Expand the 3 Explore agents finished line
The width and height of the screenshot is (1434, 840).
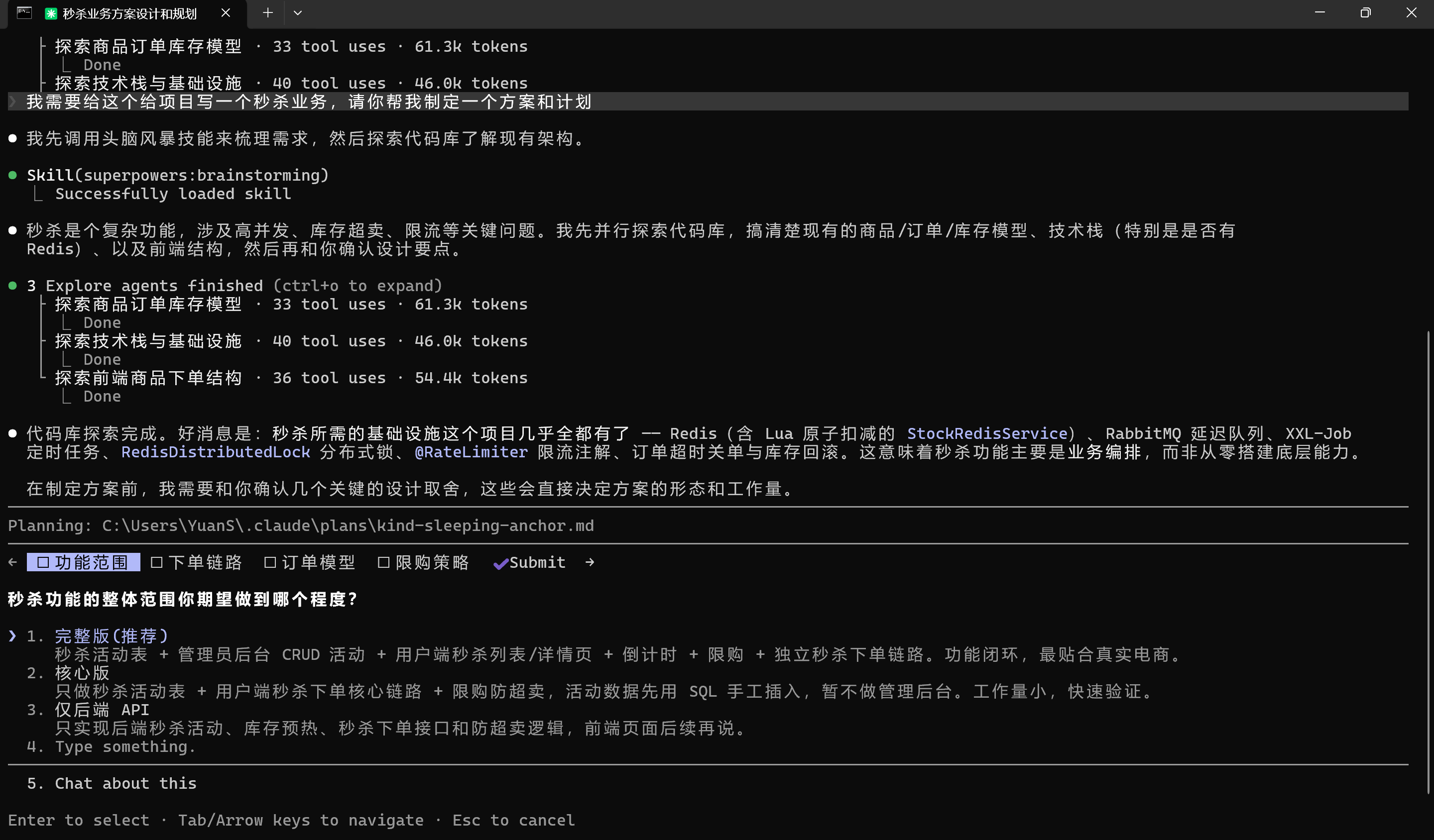tap(234, 286)
